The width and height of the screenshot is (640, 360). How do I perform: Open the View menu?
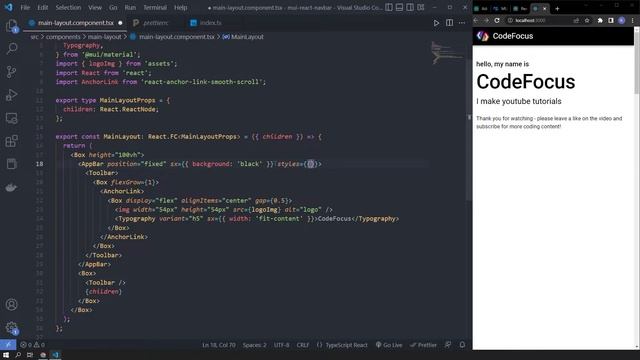coord(95,7)
